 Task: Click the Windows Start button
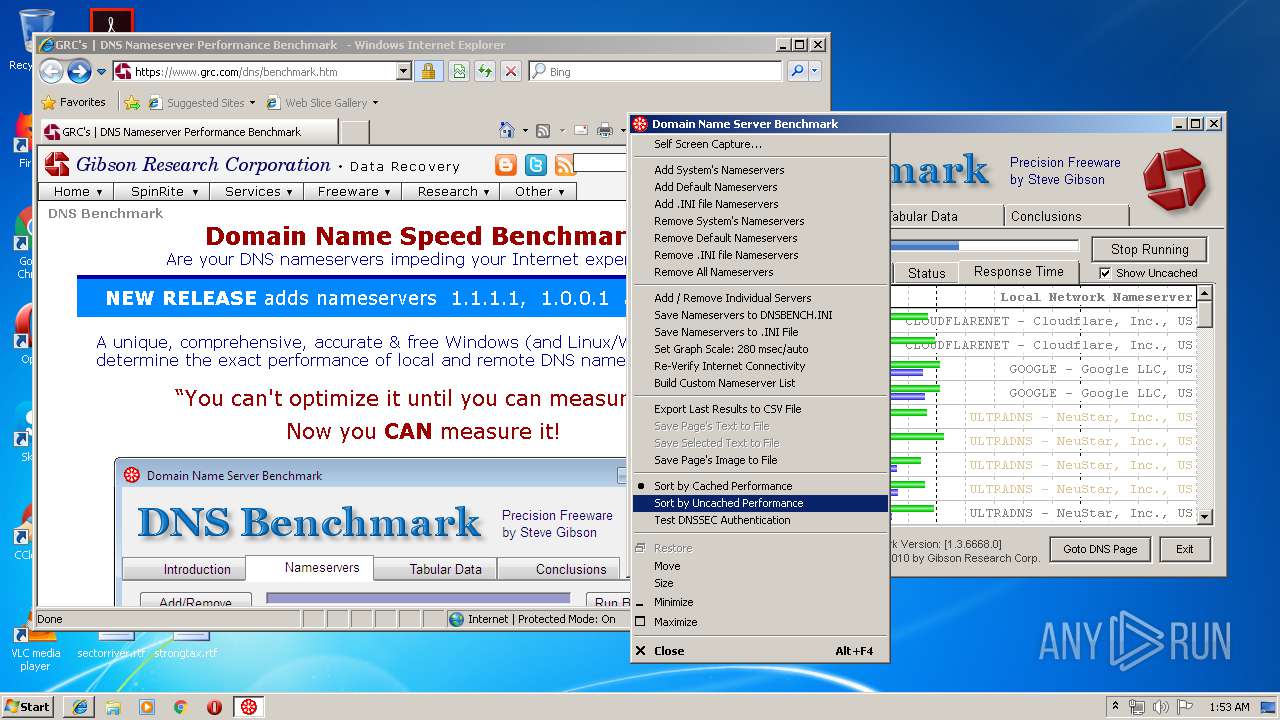coord(28,706)
